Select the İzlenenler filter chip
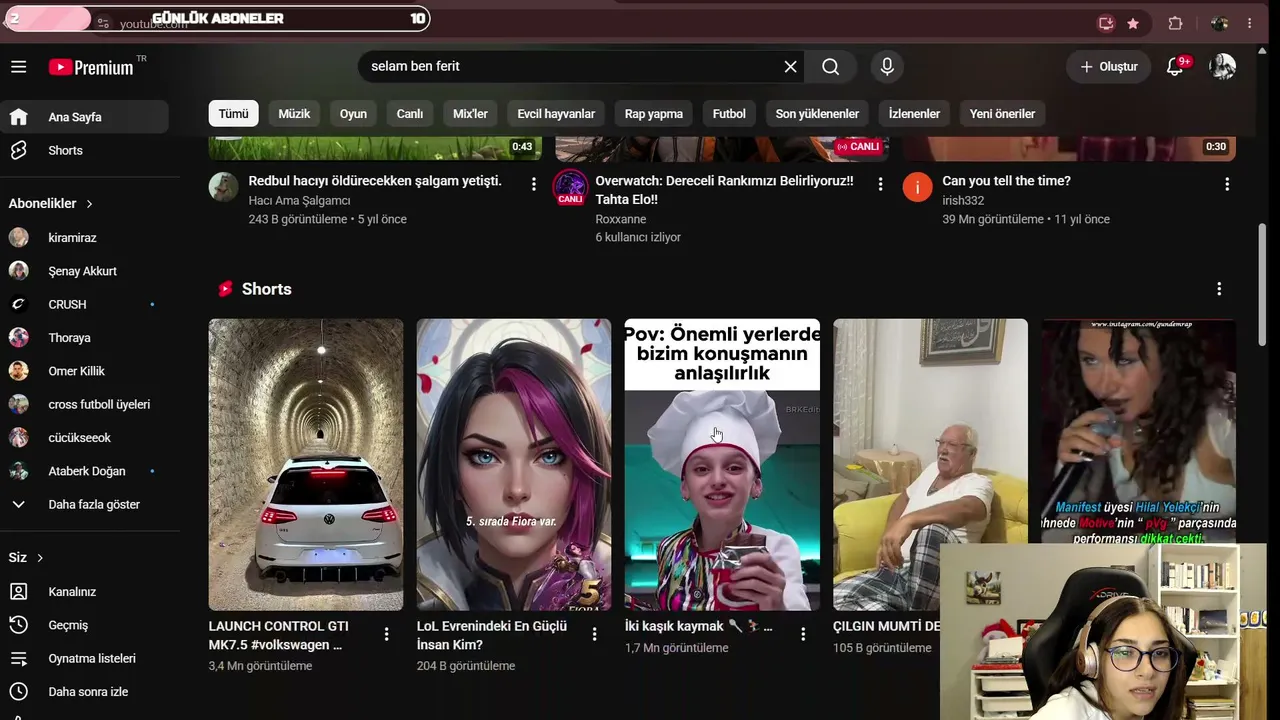 coord(914,114)
